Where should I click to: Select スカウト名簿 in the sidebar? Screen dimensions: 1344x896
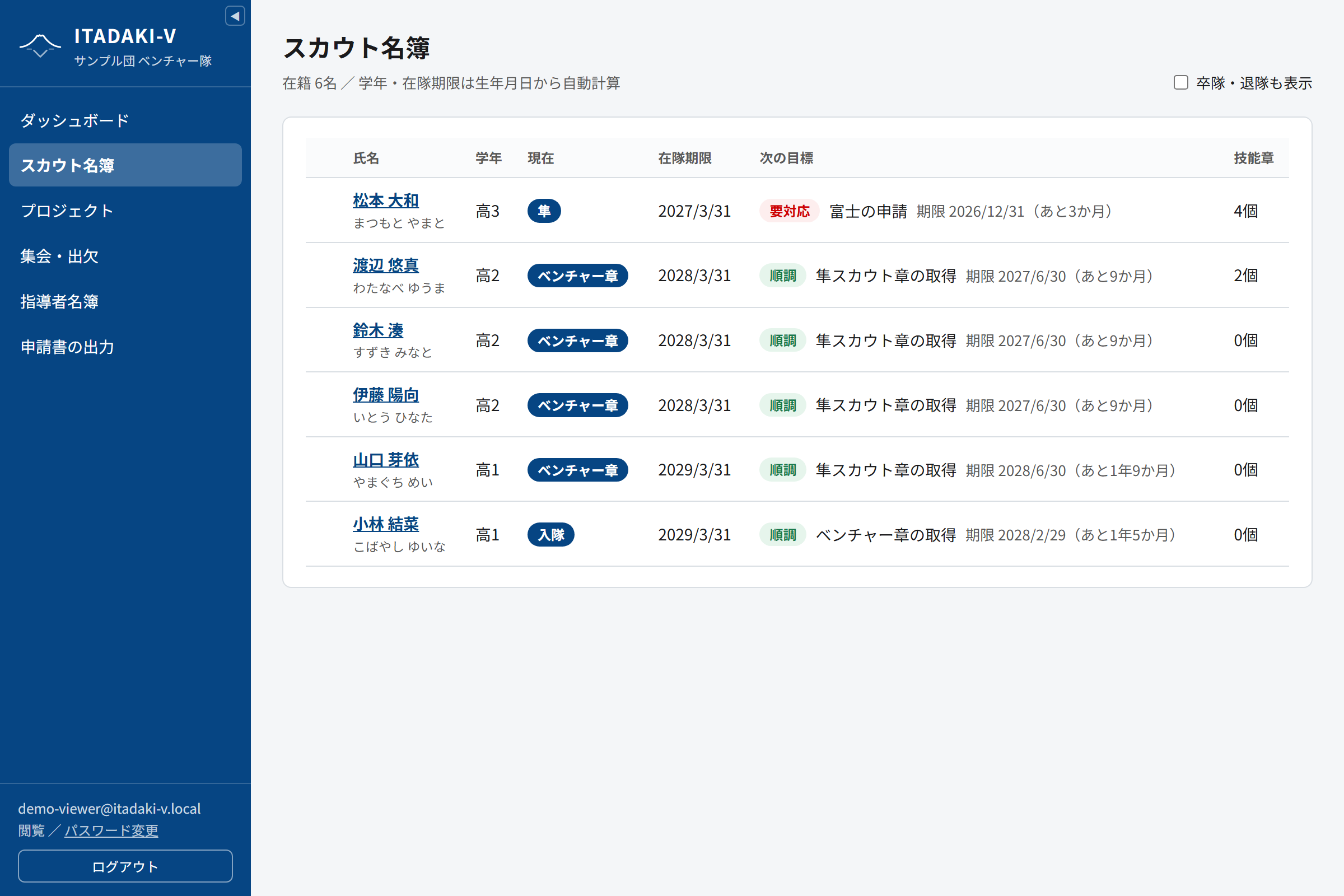pyautogui.click(x=125, y=165)
